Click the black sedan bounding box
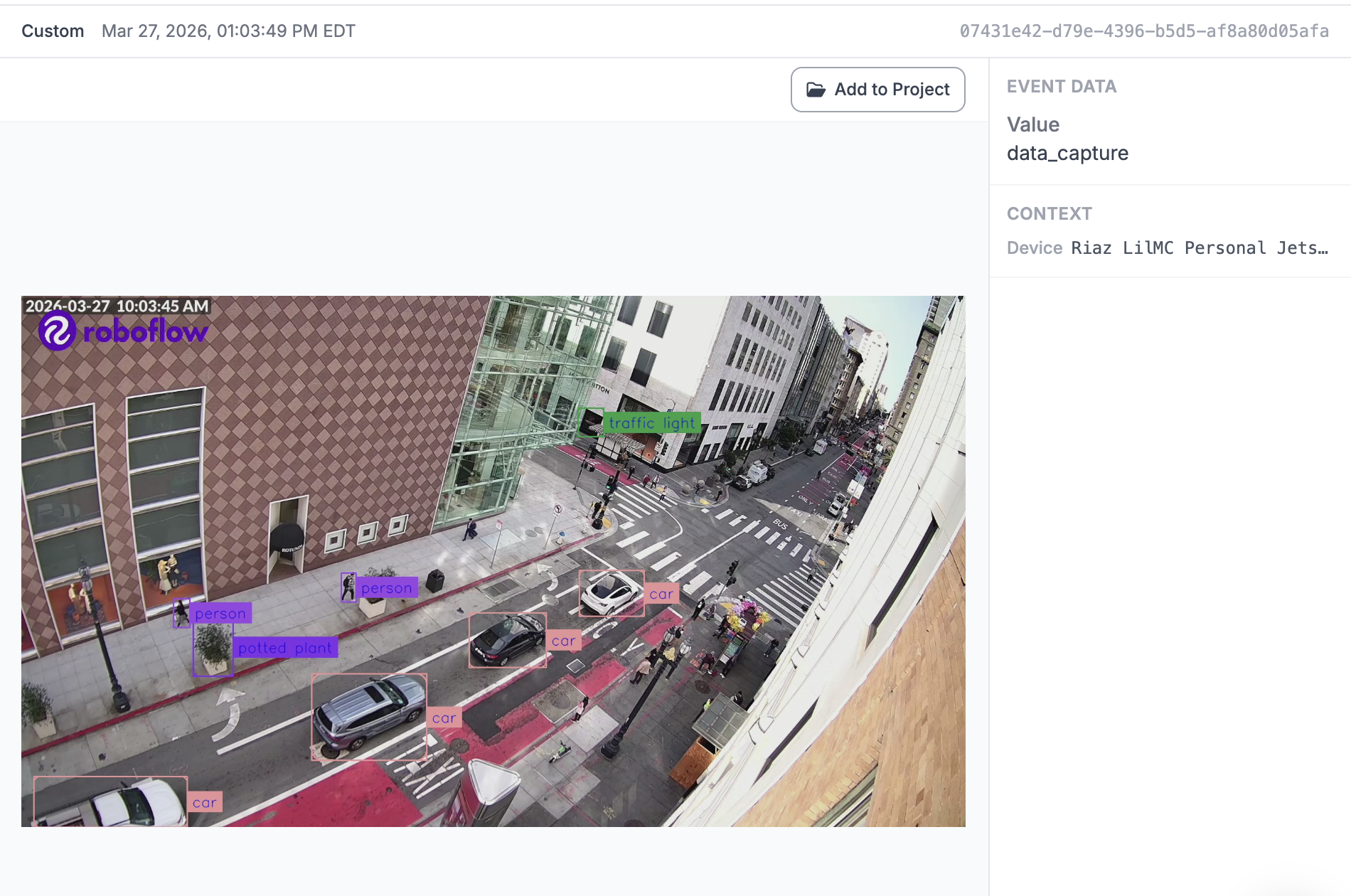The height and width of the screenshot is (896, 1351). pos(507,640)
